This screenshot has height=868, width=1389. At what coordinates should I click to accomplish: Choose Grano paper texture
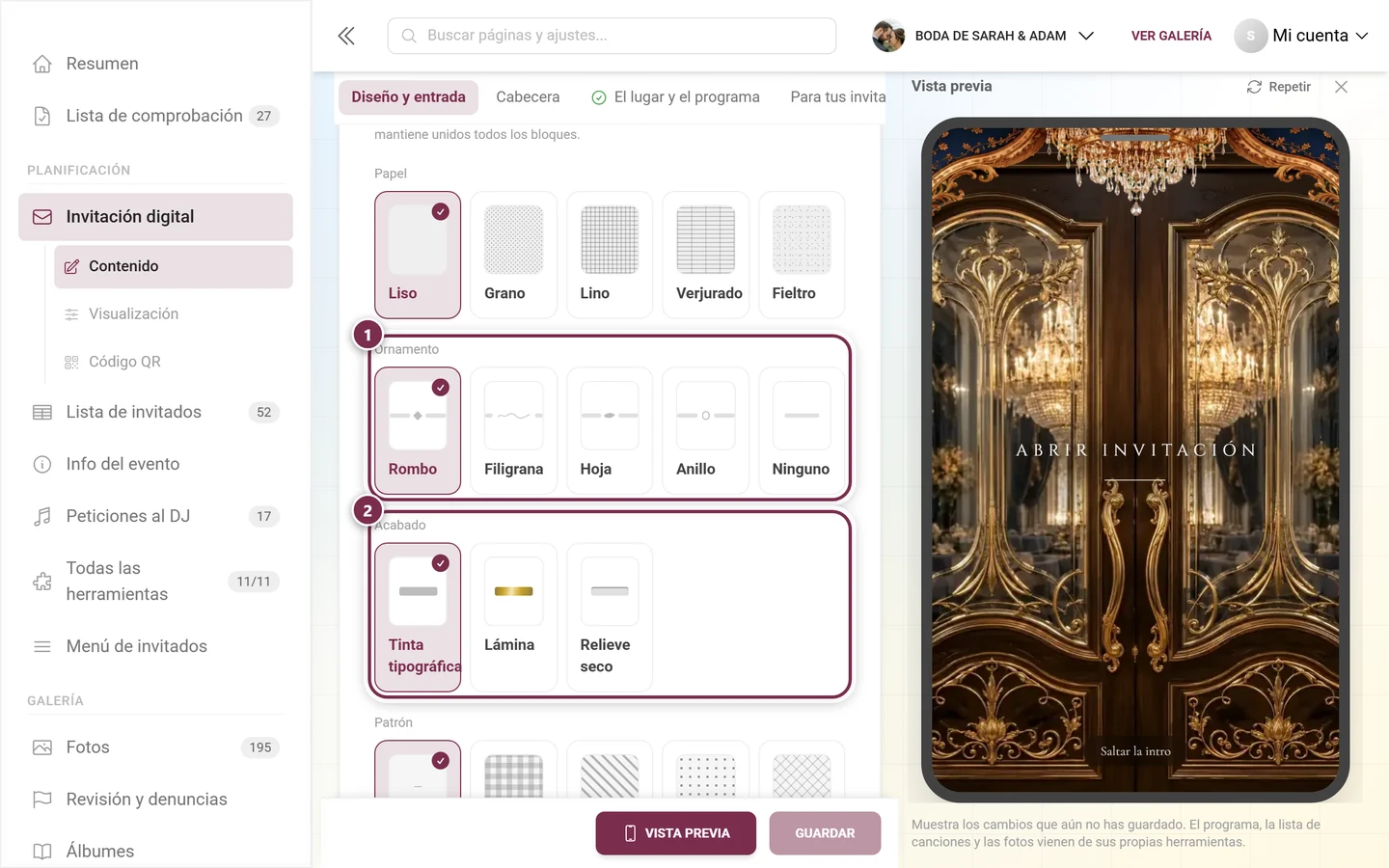tap(513, 255)
